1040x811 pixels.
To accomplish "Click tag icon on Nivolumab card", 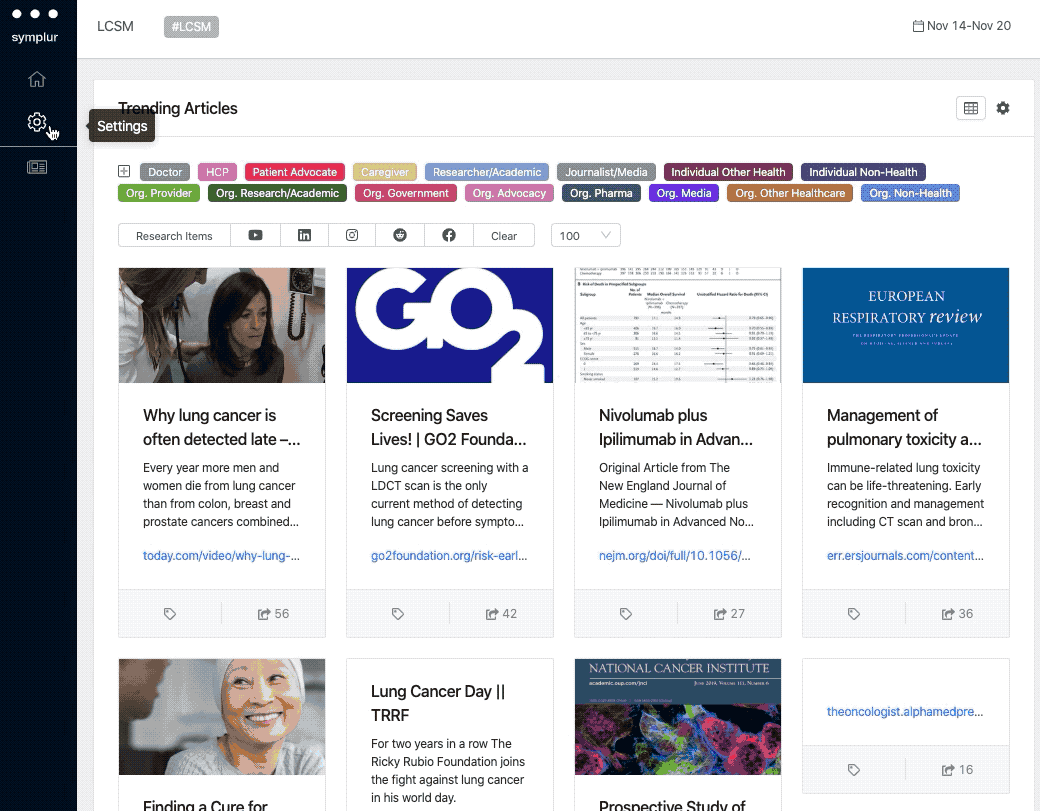I will [x=625, y=614].
